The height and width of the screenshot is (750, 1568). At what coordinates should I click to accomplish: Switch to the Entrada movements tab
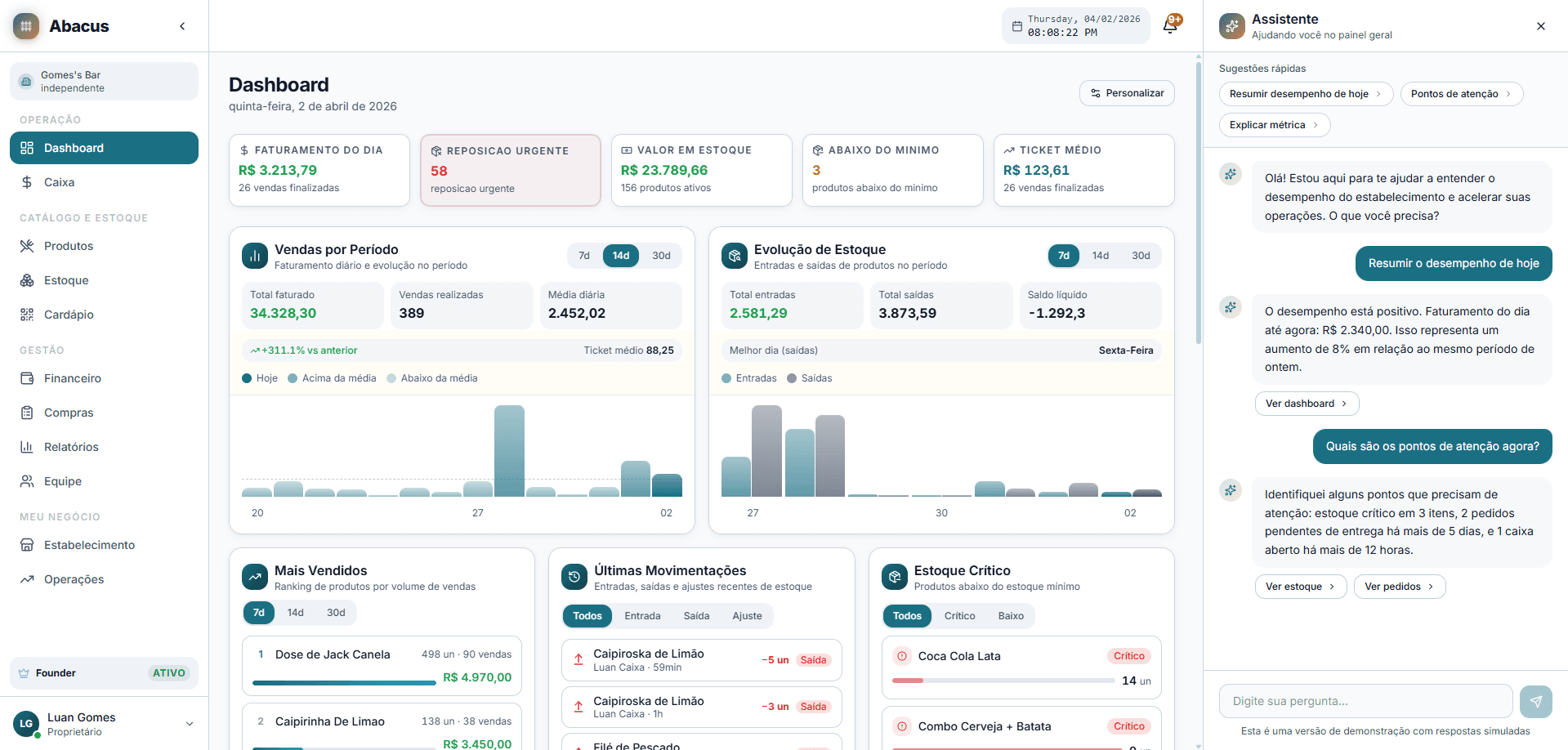643,616
